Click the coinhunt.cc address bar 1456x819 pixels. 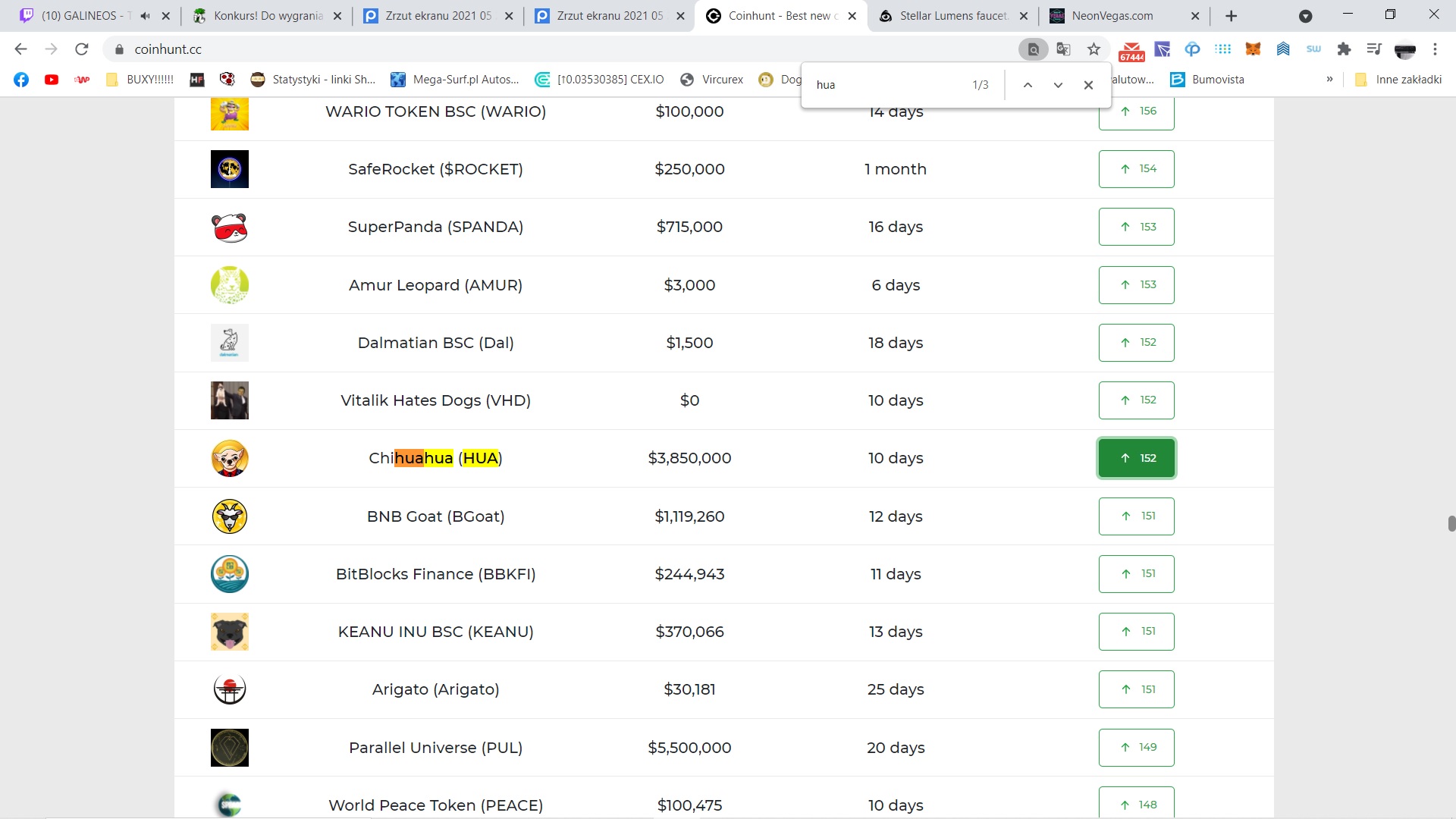point(561,49)
